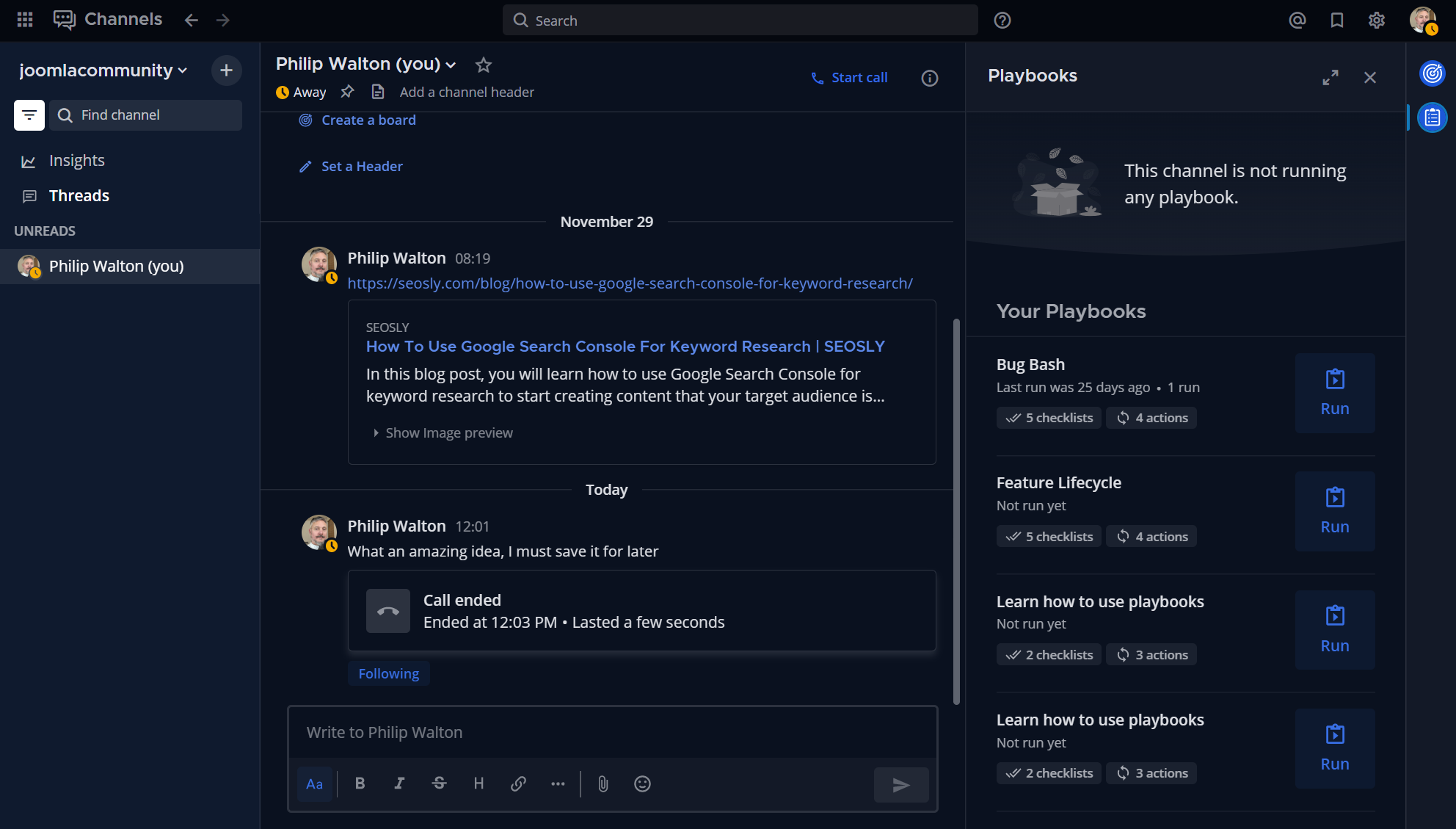
Task: Click the Write to Philip Walton field
Action: [x=612, y=732]
